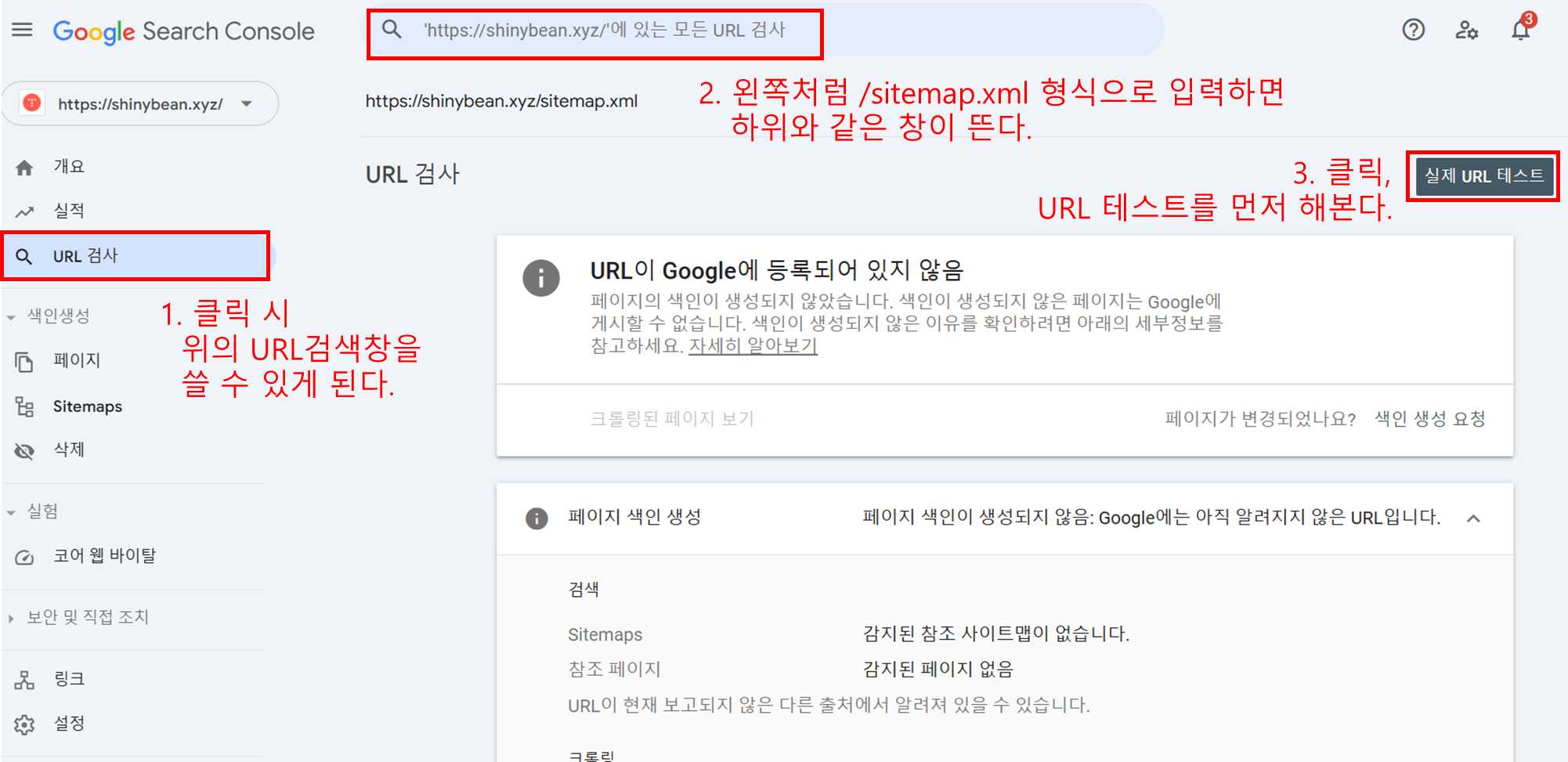1568x762 pixels.
Task: Open the 실적 performance report
Action: coord(69,211)
